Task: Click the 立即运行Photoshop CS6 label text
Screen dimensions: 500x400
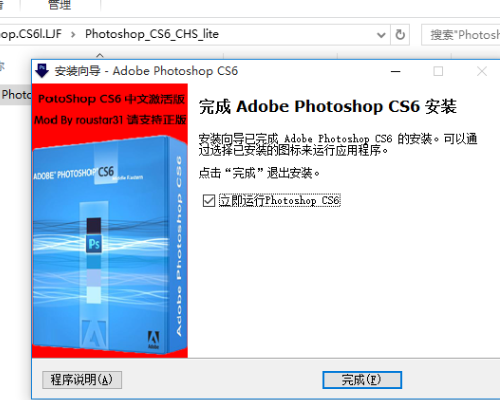Action: pos(279,201)
